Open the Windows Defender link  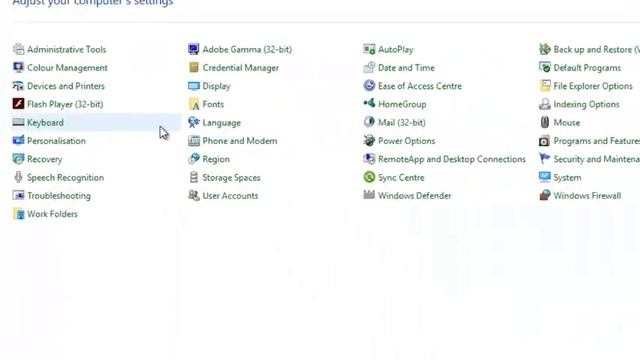414,196
